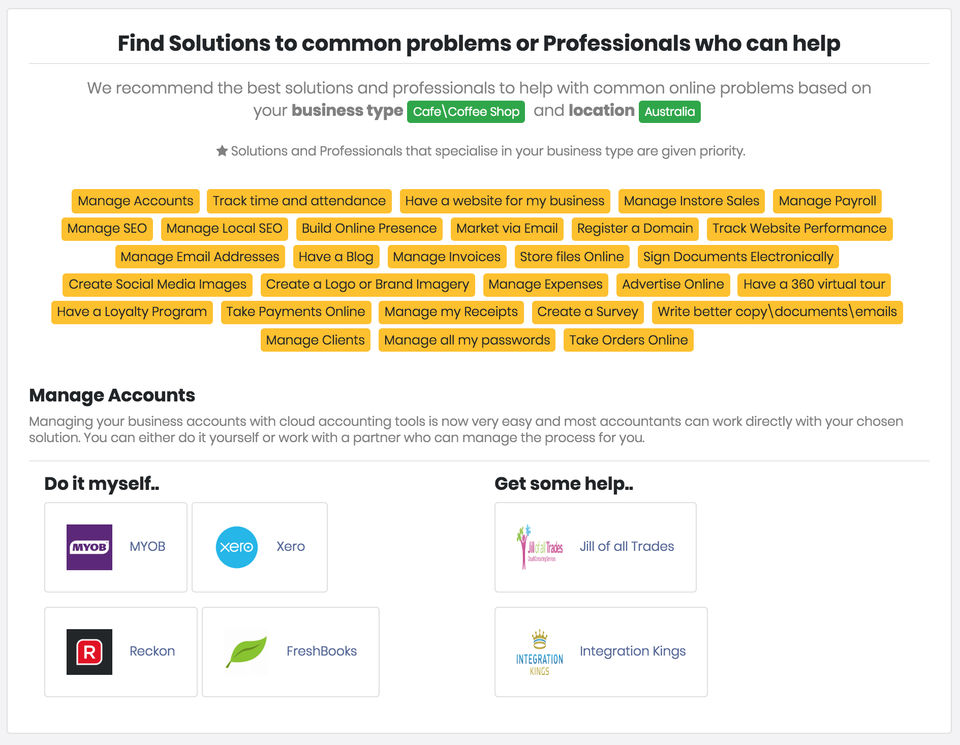Choose the Track time and attendance tag
This screenshot has height=745, width=960.
299,201
